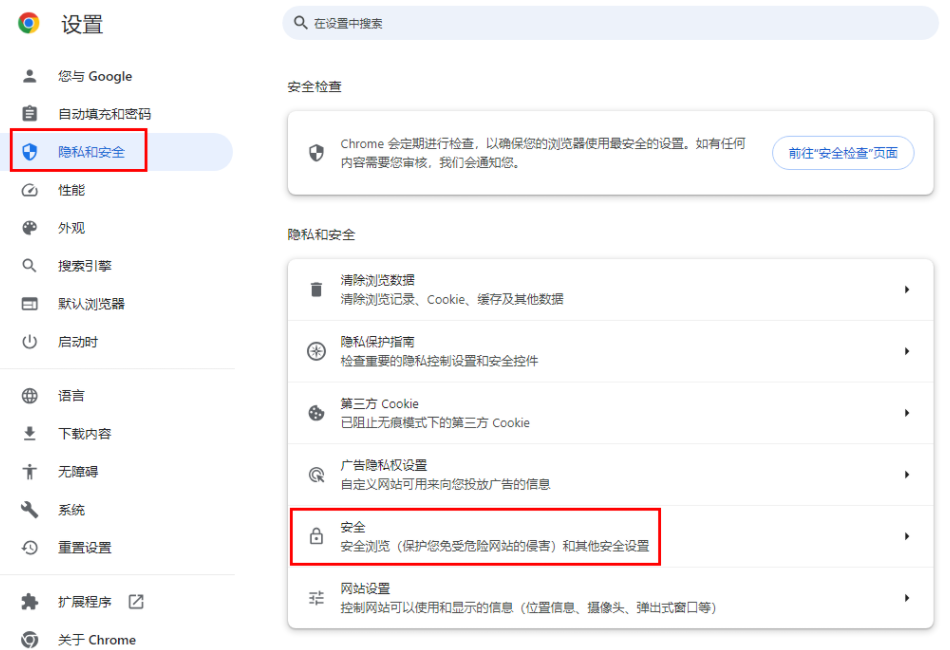Expand the 网站设置 row arrow
This screenshot has width=950, height=650.
coord(907,599)
